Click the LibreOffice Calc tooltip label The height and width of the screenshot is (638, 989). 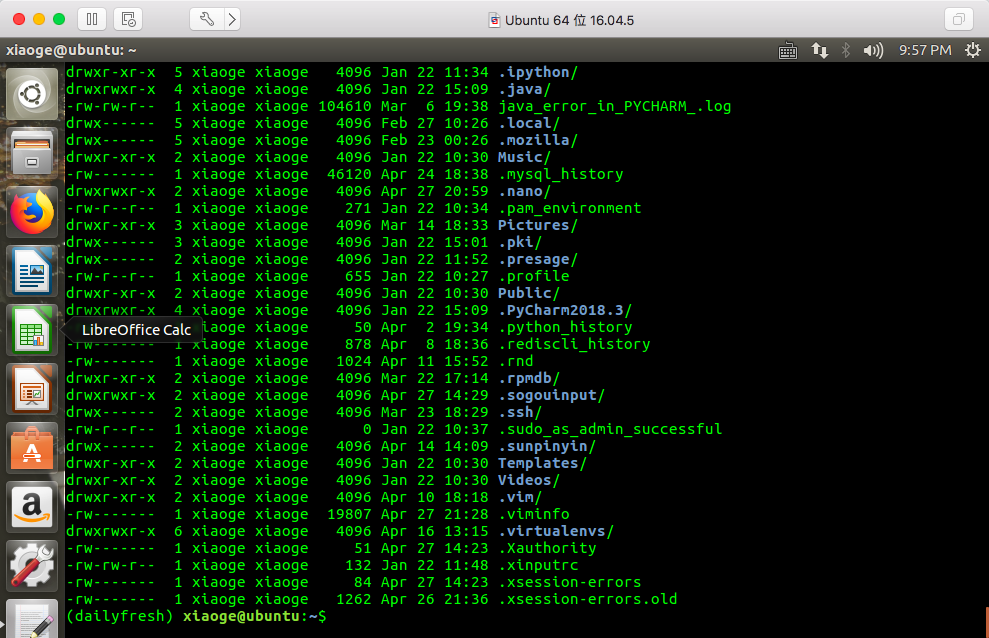coord(136,330)
